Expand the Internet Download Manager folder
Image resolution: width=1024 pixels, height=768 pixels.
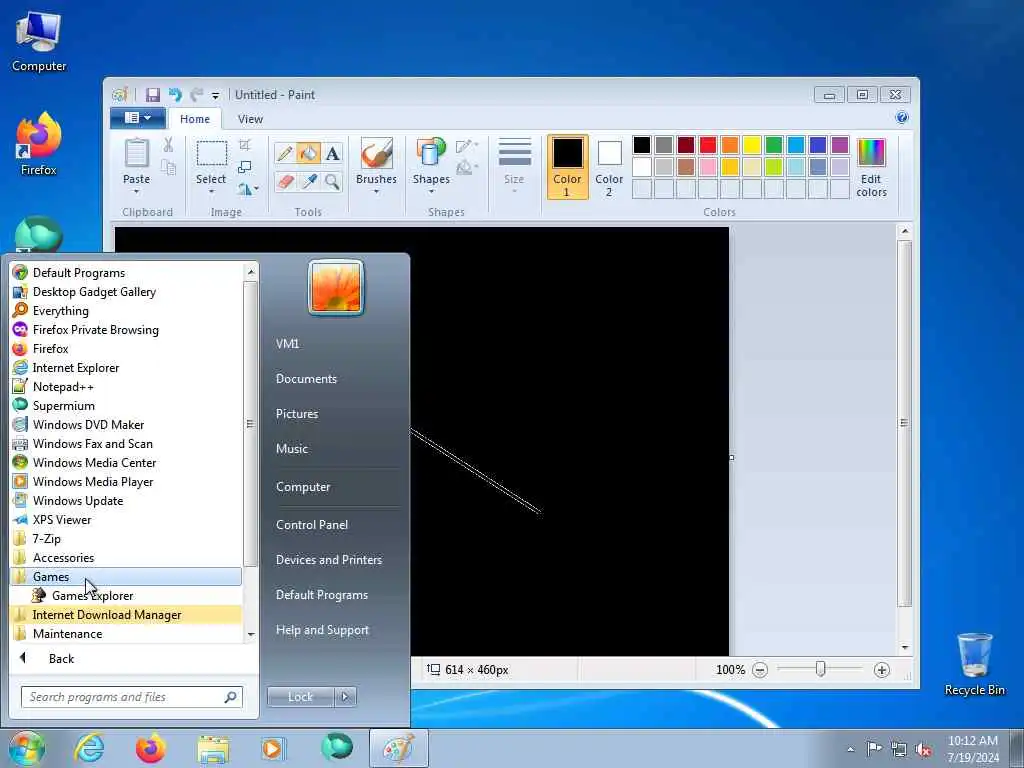point(126,615)
